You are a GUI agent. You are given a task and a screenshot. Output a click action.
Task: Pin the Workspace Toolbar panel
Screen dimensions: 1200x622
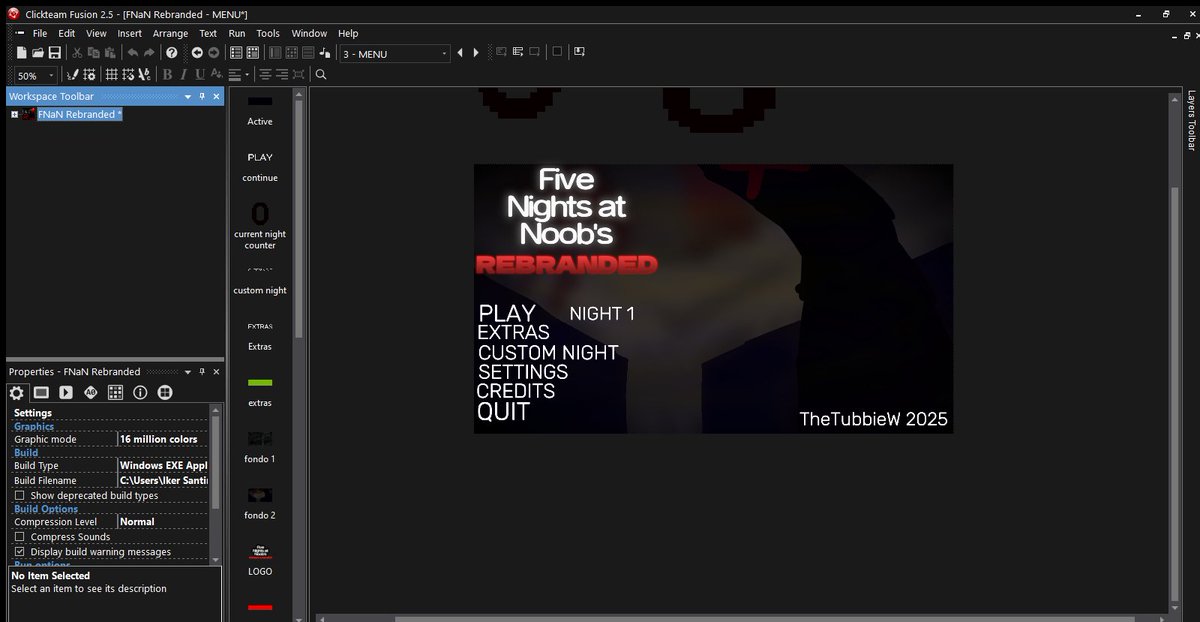(202, 96)
